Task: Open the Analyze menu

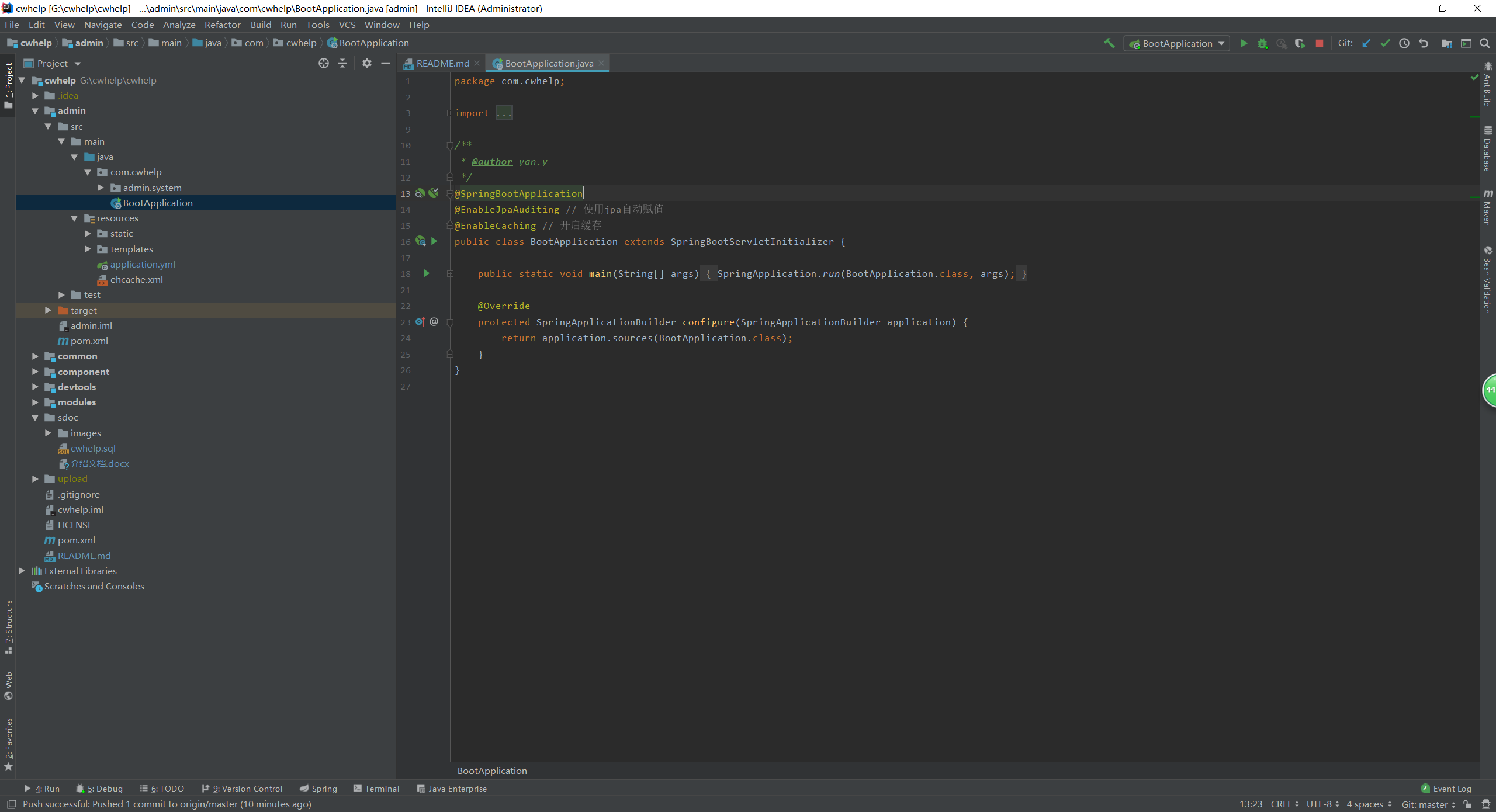Action: [179, 25]
